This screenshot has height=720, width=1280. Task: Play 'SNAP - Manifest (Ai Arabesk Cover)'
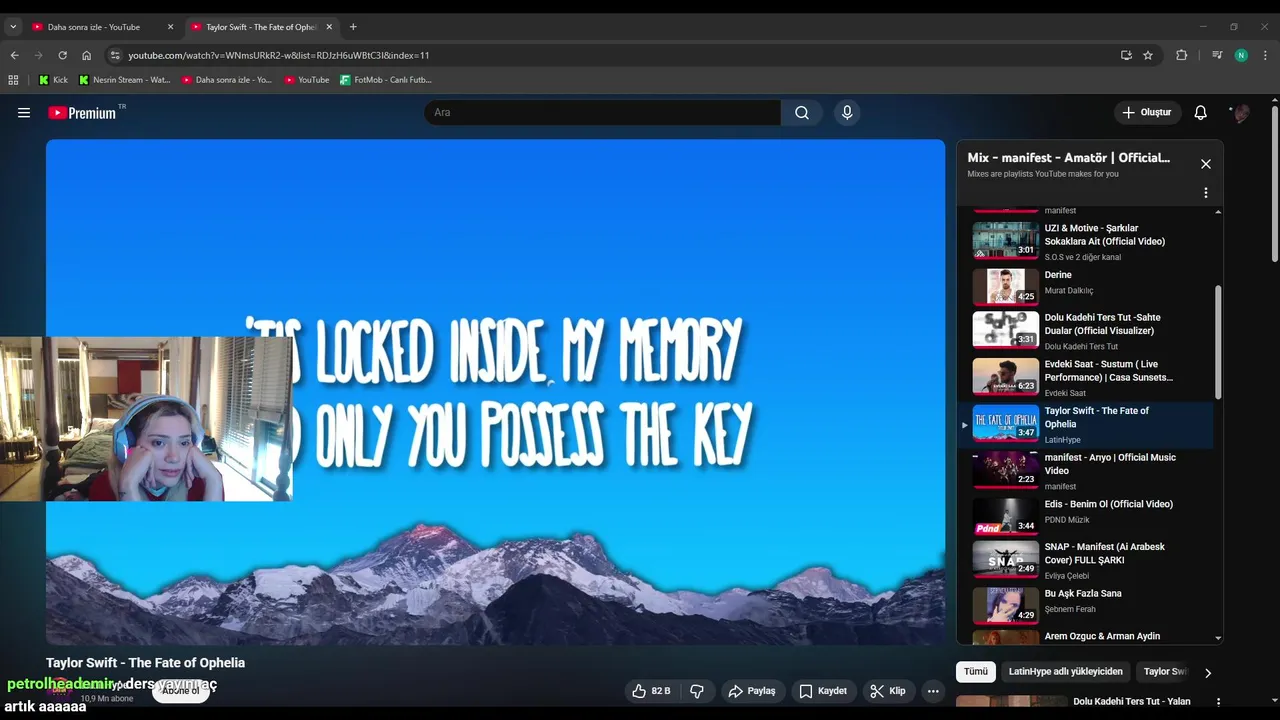point(1083,560)
